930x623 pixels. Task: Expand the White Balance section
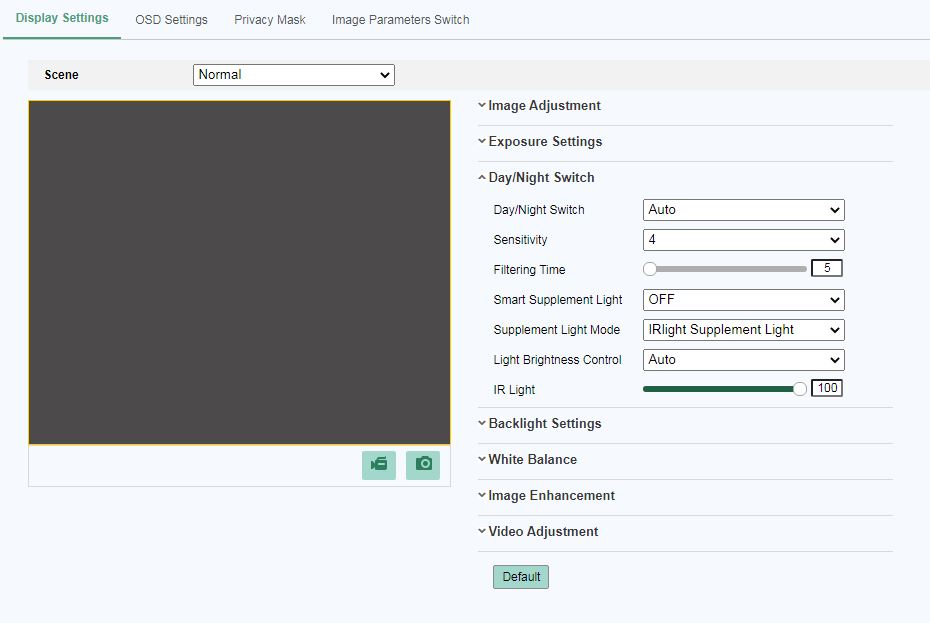pos(532,460)
